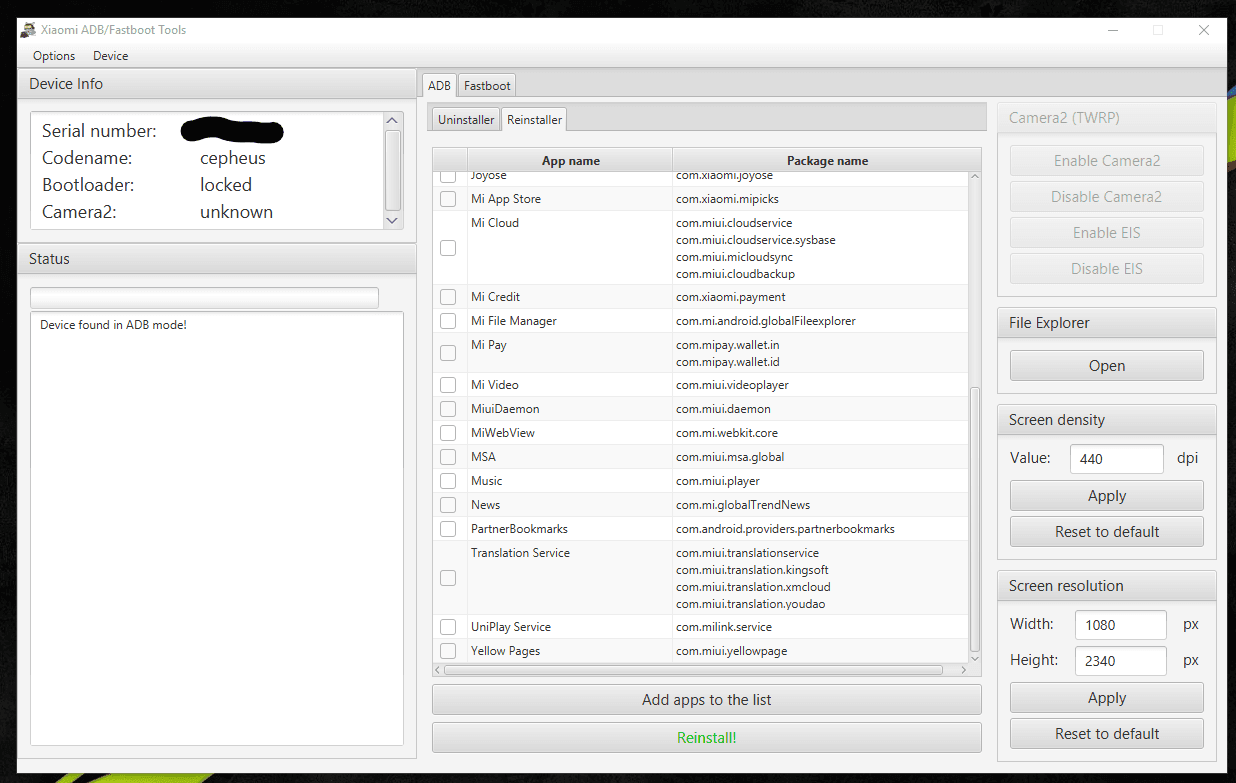Sort by the Package name column header
1236x783 pixels.
click(827, 160)
